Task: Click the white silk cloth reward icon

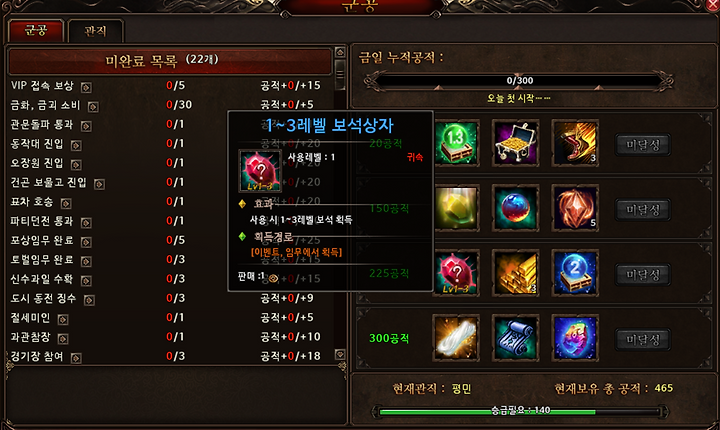Action: pyautogui.click(x=456, y=339)
